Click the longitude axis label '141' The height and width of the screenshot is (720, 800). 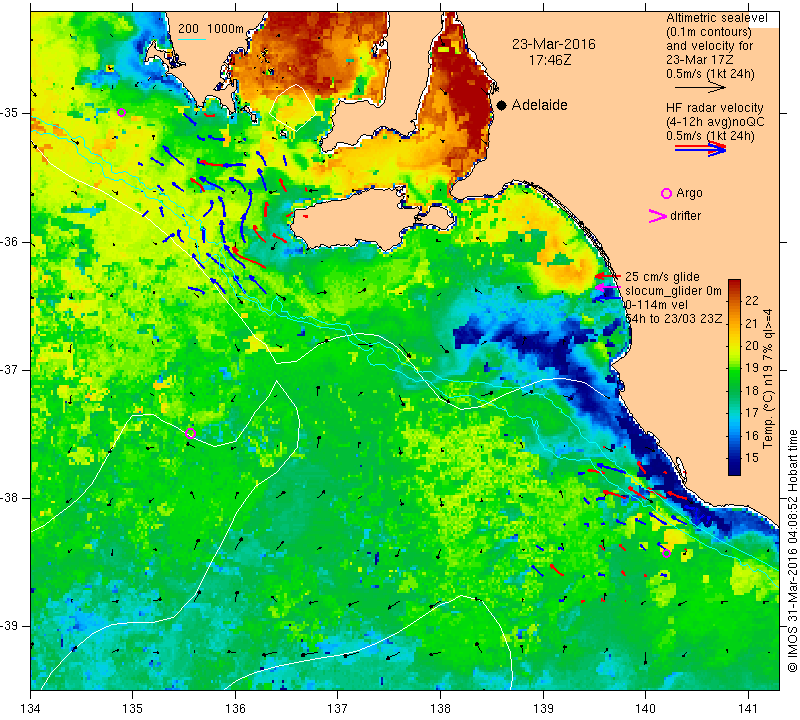(748, 708)
